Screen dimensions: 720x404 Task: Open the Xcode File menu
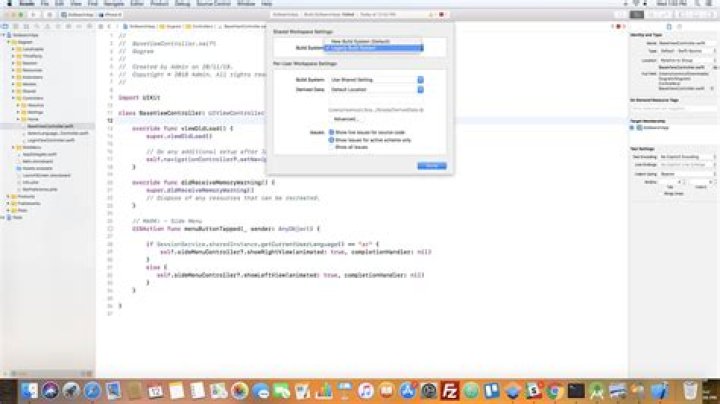45,3
